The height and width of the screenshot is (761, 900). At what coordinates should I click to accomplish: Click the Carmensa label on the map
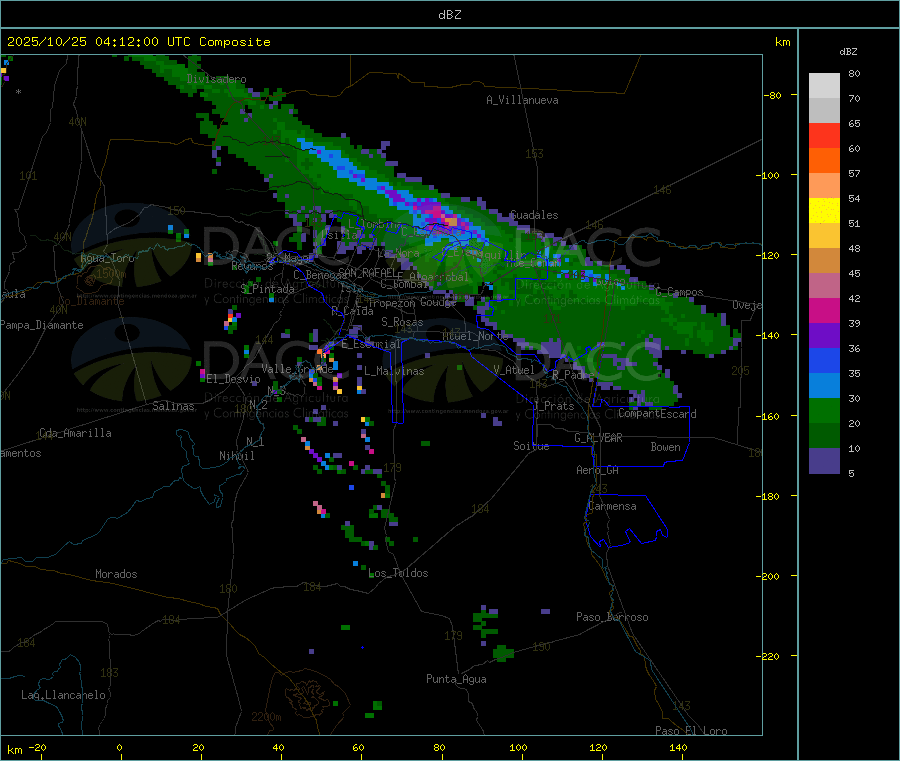click(x=611, y=506)
